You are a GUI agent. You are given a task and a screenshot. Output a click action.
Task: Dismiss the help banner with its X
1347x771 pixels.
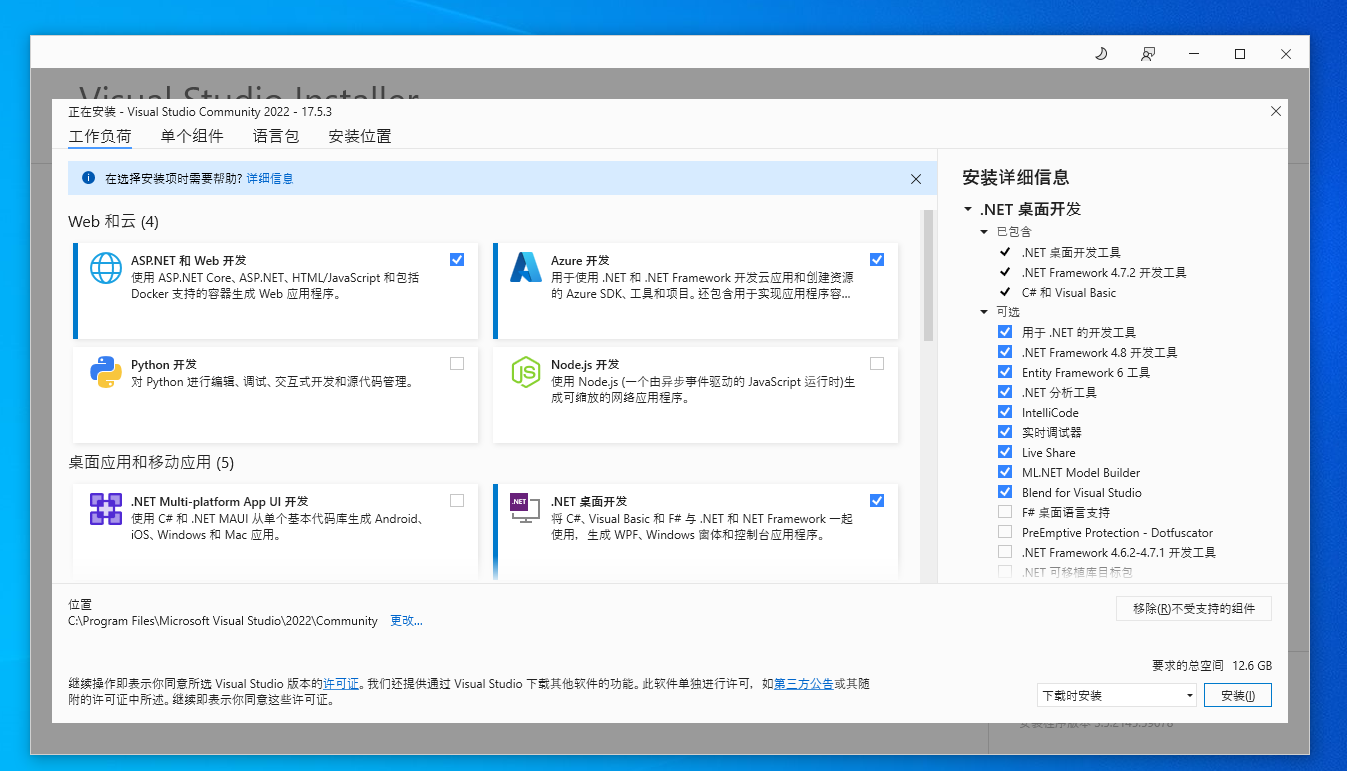pyautogui.click(x=916, y=178)
